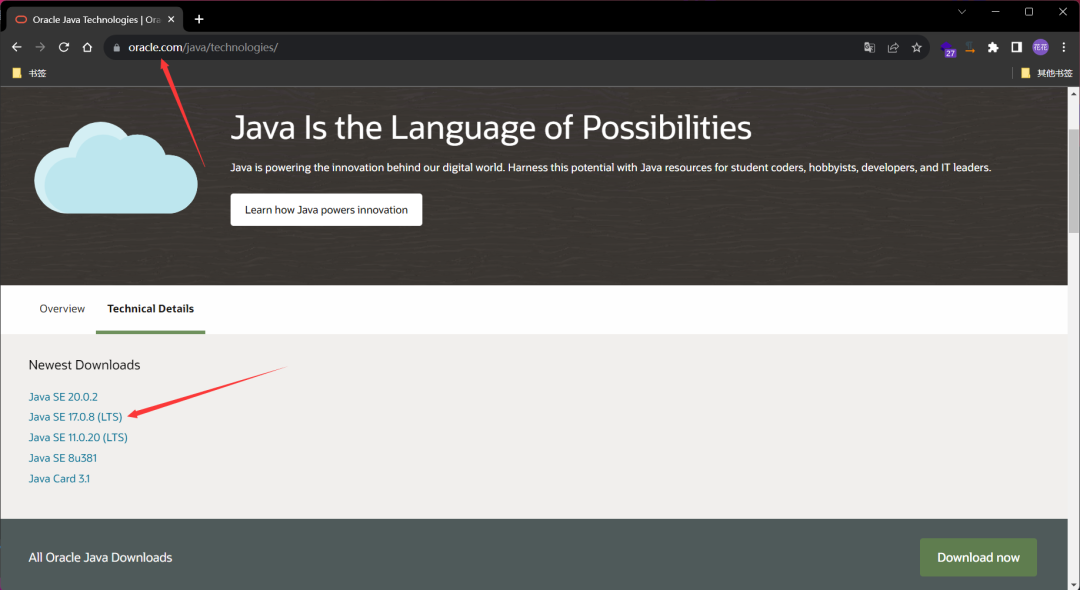Go back using the browser back arrow
The width and height of the screenshot is (1080, 590).
(x=17, y=47)
